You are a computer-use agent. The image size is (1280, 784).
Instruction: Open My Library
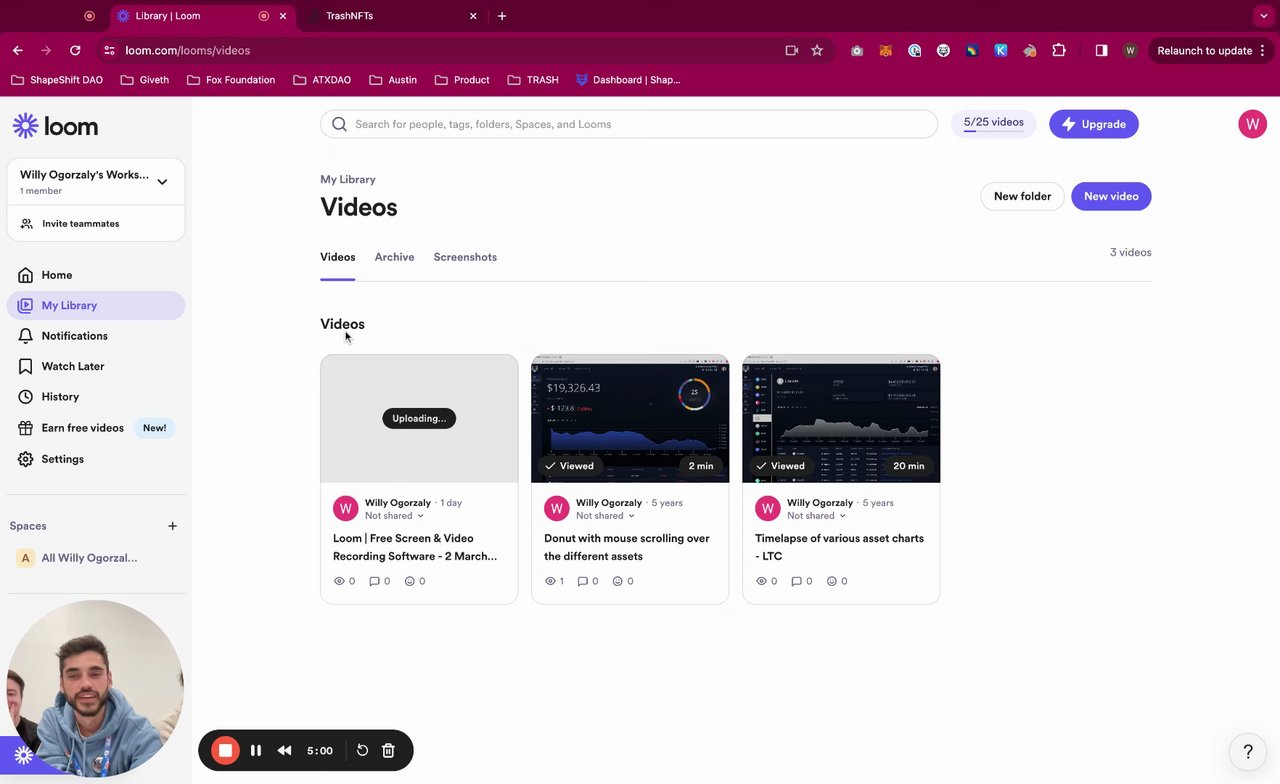coord(95,305)
